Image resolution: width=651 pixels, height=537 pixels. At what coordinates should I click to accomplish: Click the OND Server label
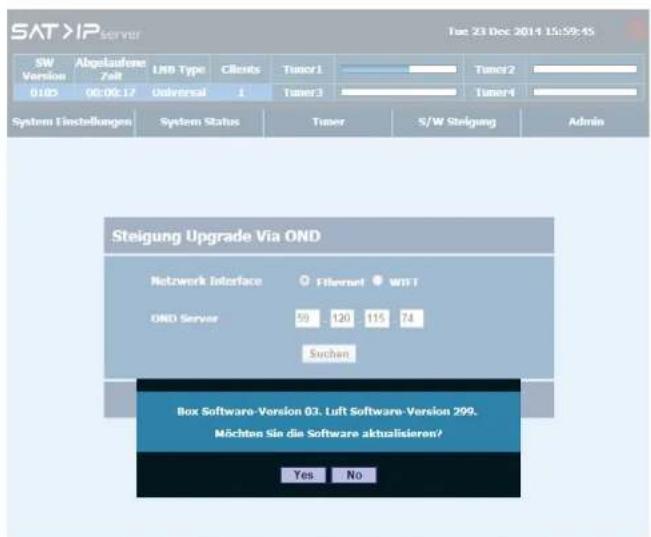pos(184,319)
